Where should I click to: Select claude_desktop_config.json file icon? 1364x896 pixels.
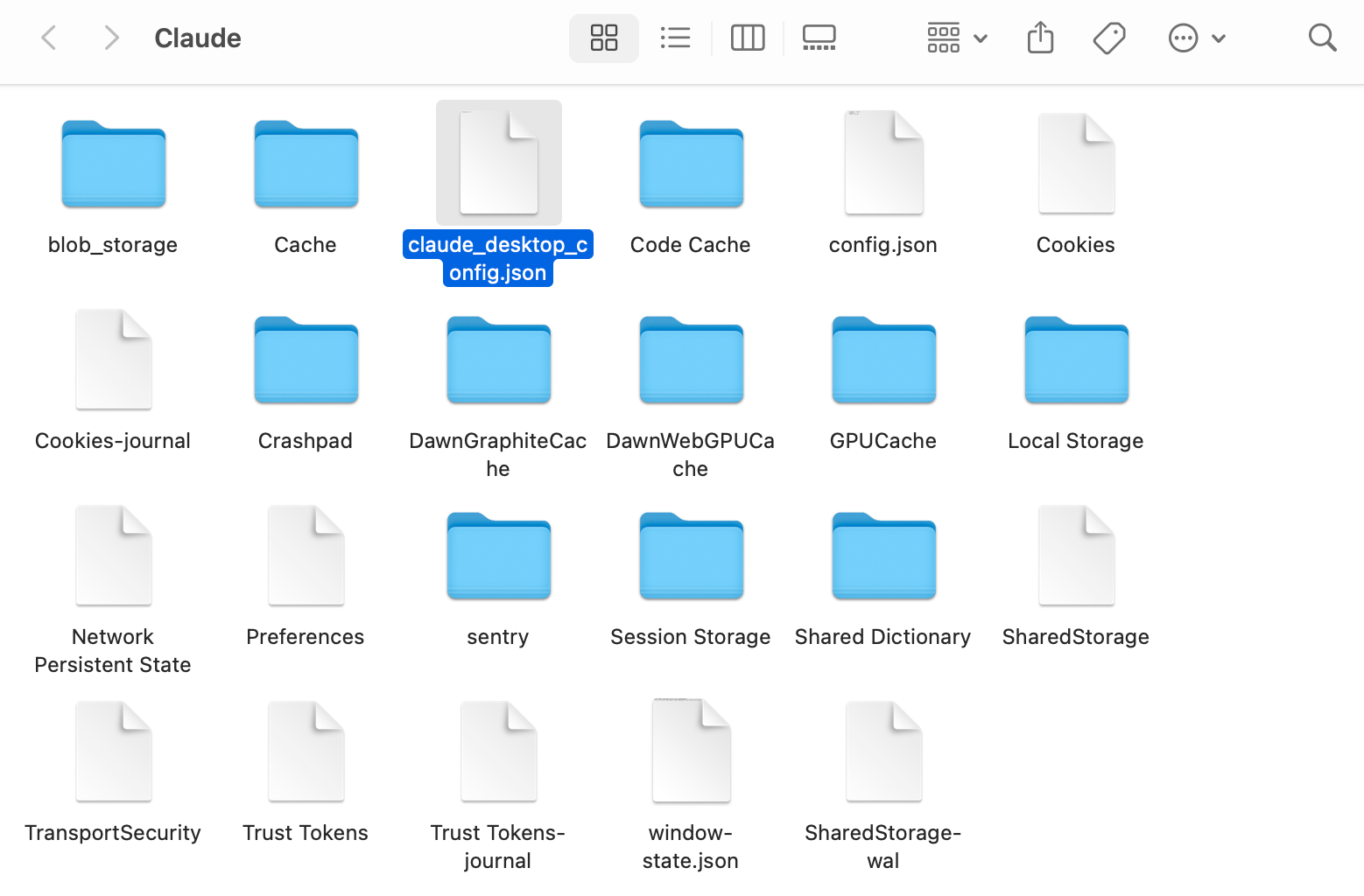click(499, 163)
